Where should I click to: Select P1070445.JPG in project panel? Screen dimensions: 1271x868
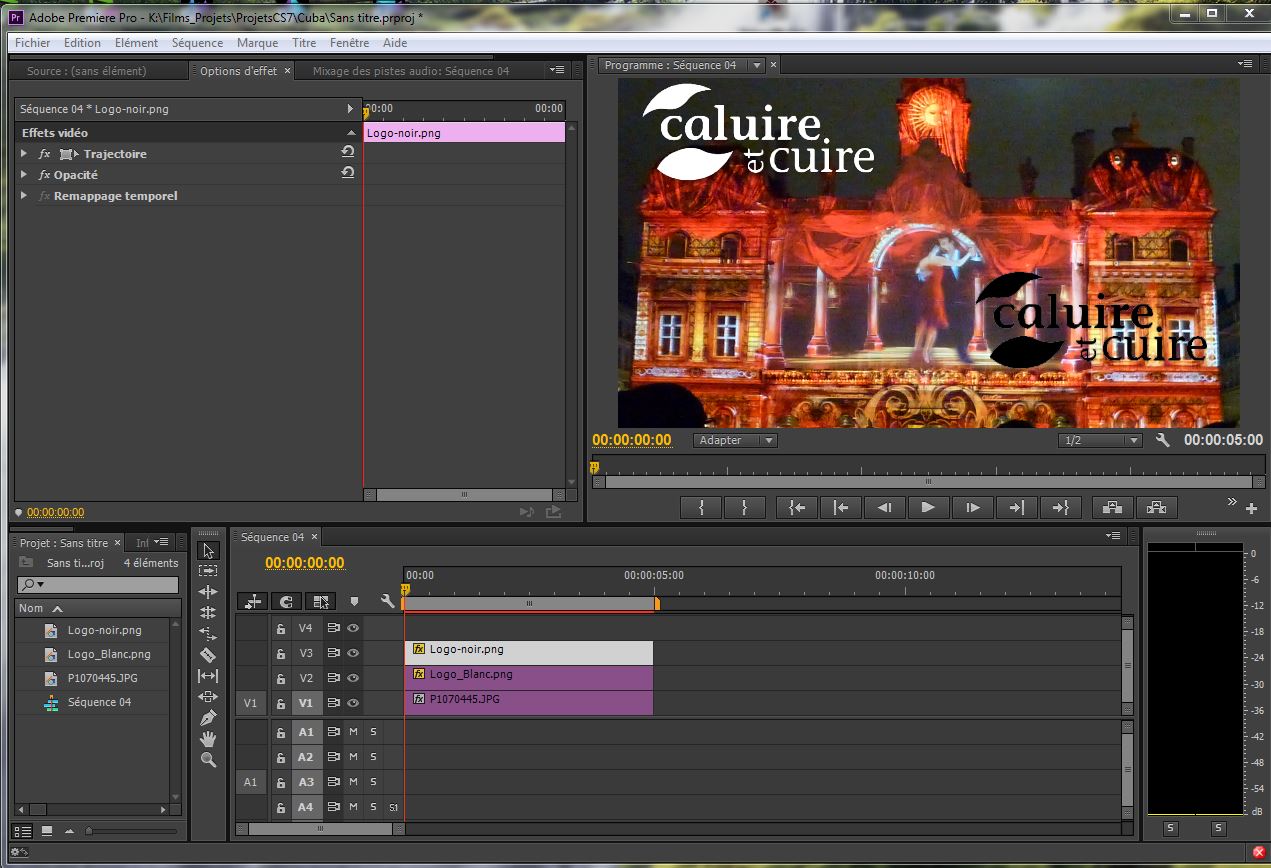pyautogui.click(x=102, y=678)
